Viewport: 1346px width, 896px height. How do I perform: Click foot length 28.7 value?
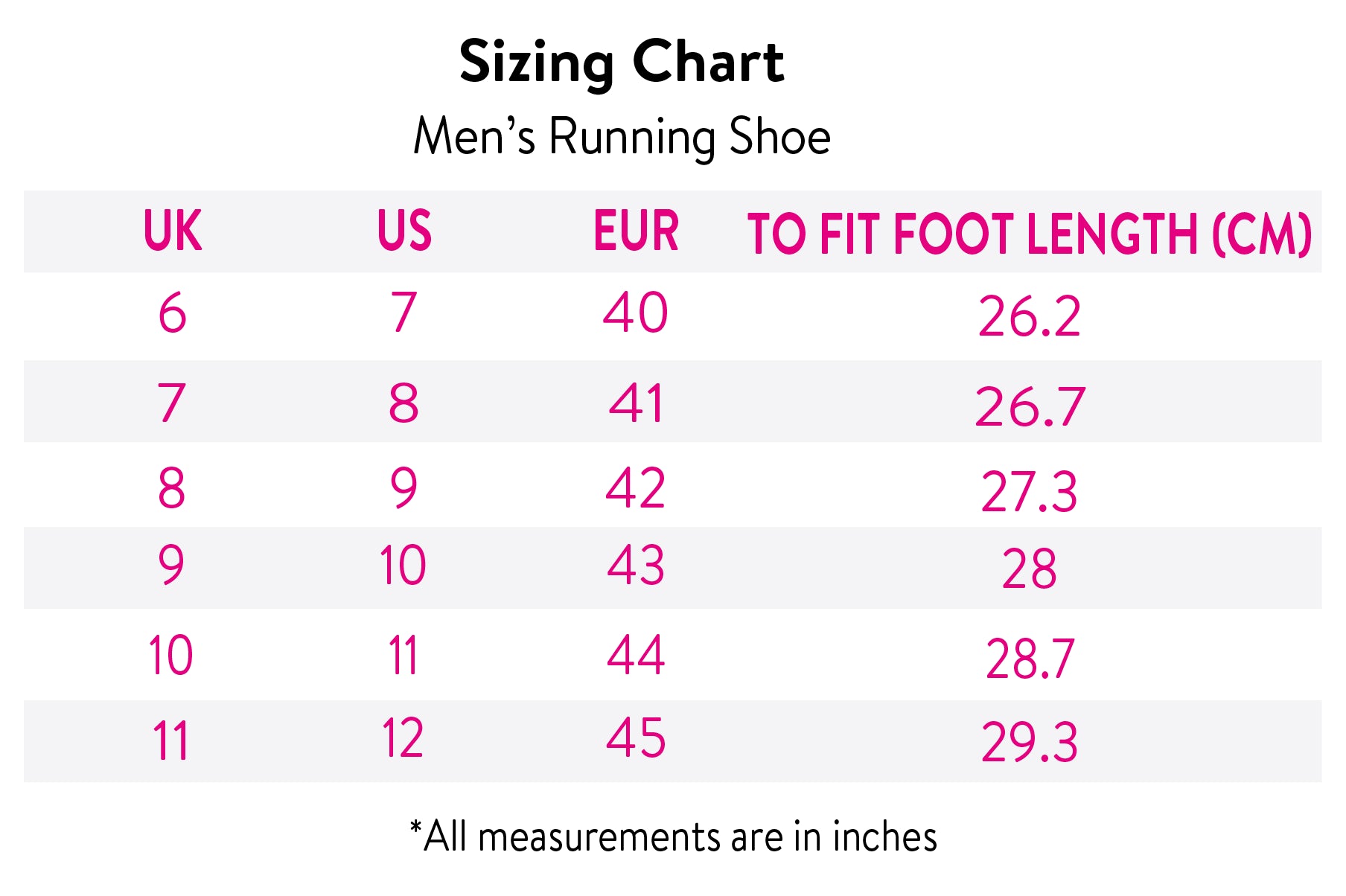click(1030, 659)
